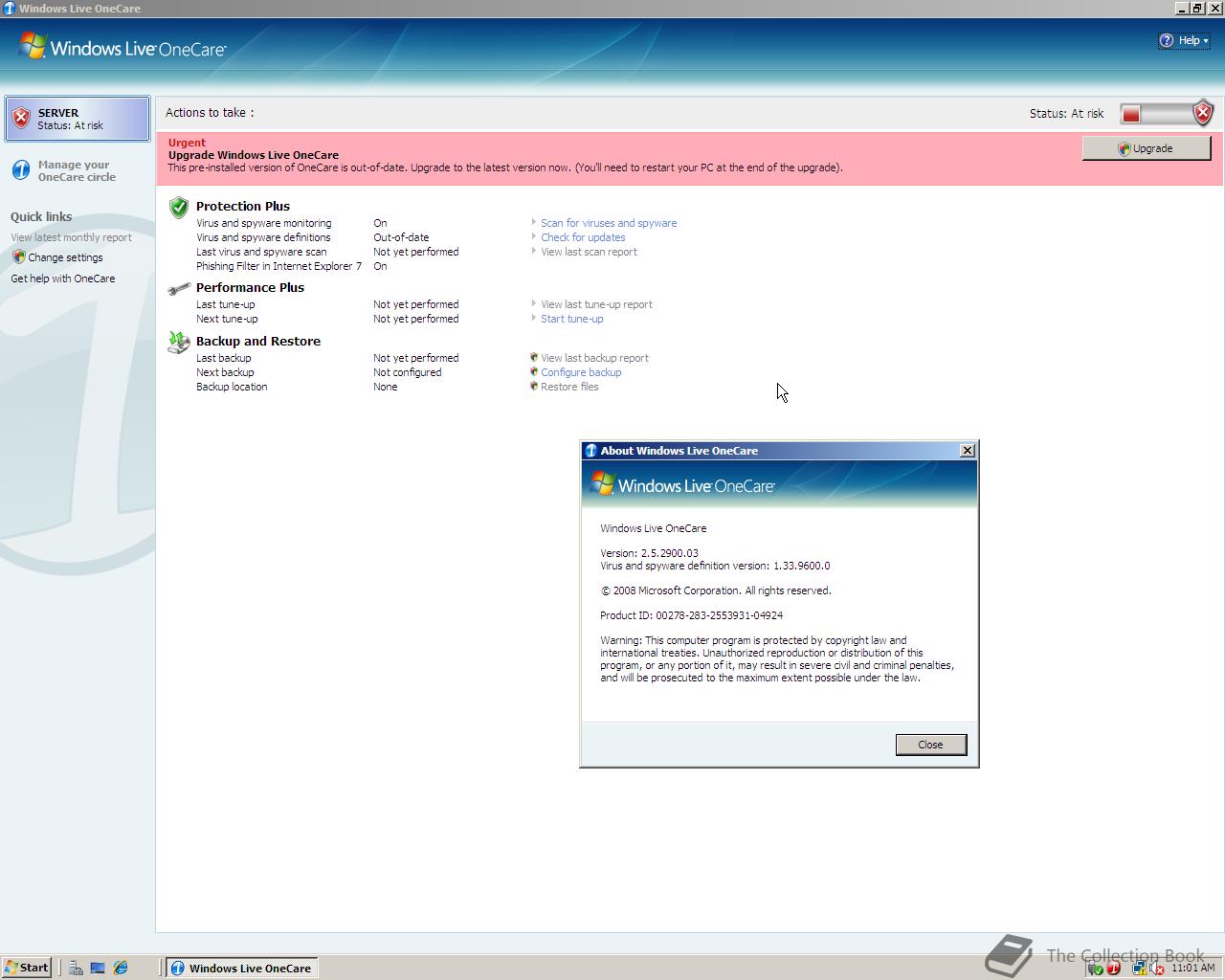Click the Show Desktop quick launch icon
The image size is (1225, 980).
pos(98,968)
